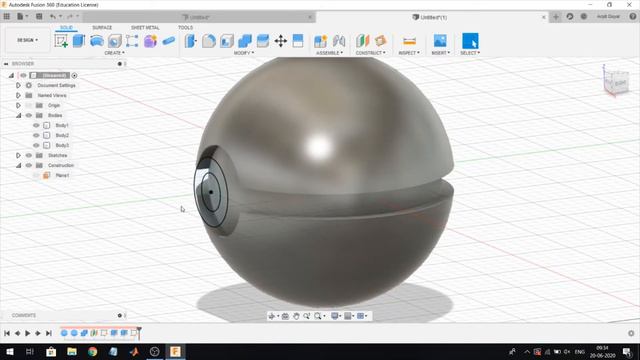
Task: Open the Construct dropdown menu
Action: tap(370, 53)
